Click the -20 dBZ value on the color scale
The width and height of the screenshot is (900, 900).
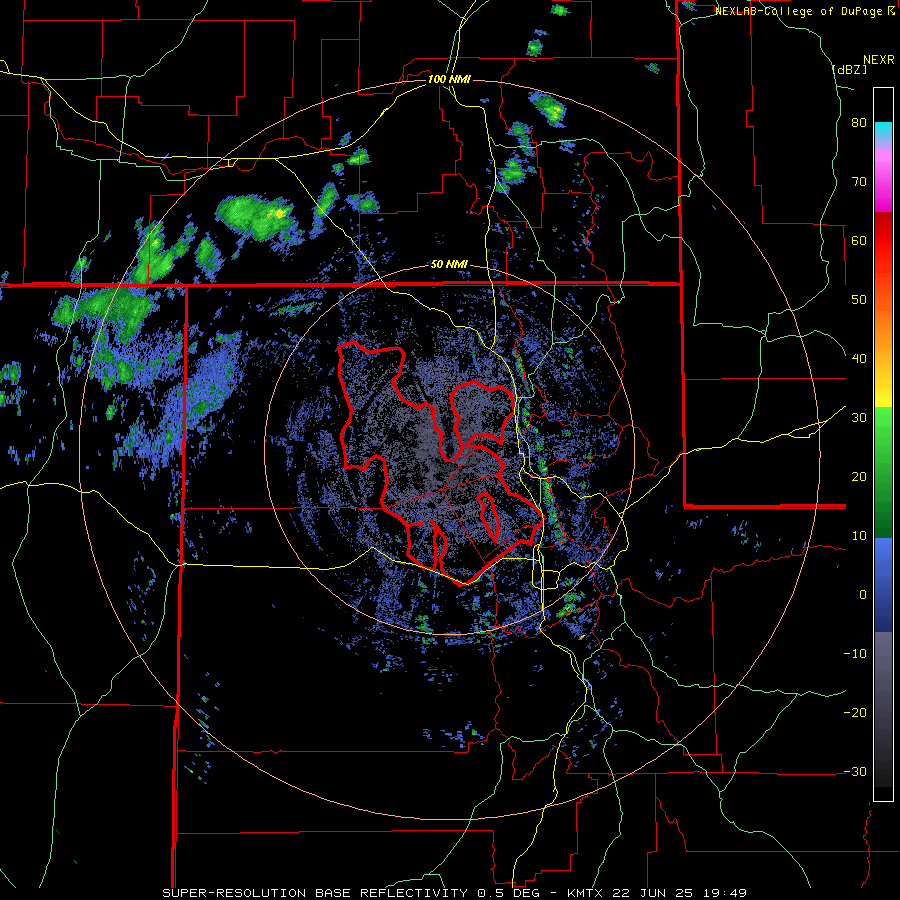coord(855,713)
